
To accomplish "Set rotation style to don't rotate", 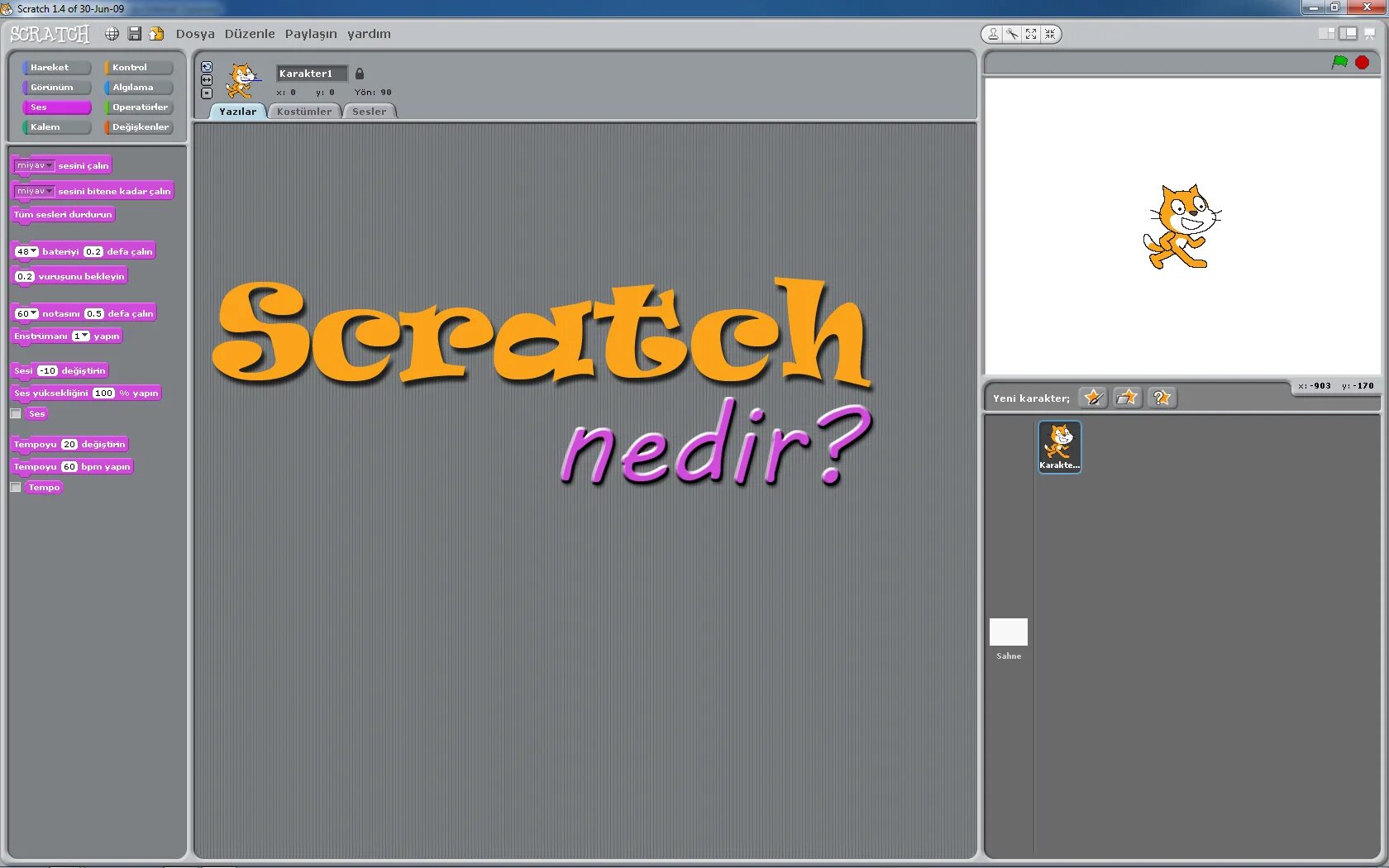I will click(207, 93).
